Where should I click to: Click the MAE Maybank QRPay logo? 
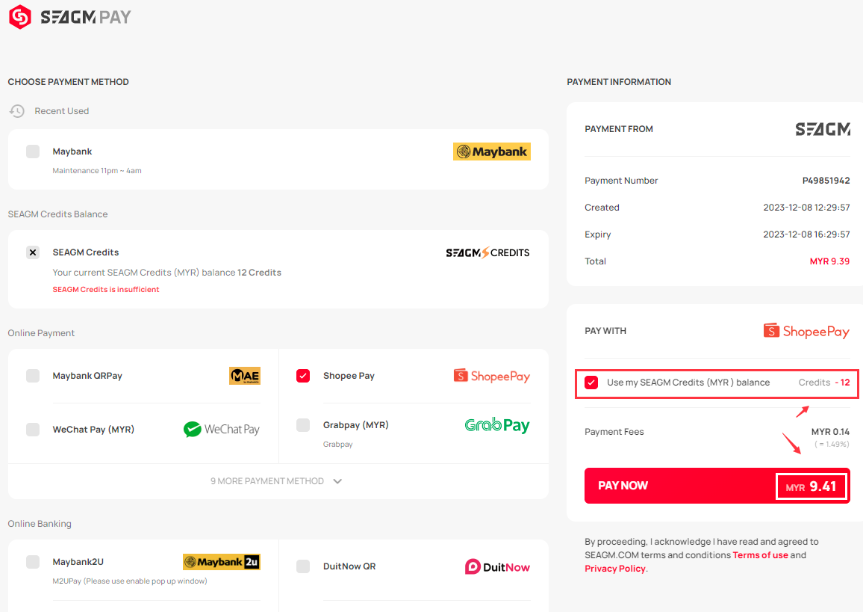[245, 376]
